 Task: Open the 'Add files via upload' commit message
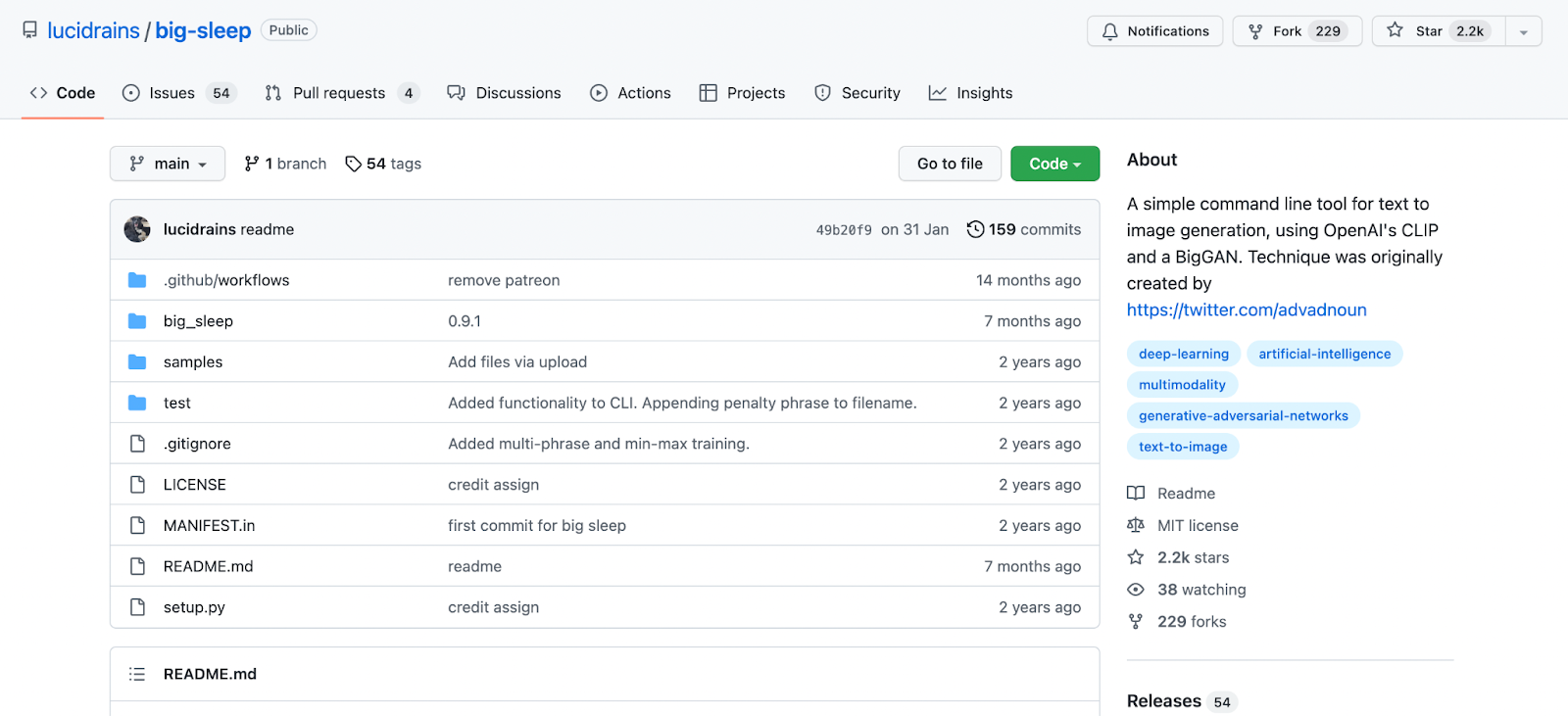[x=517, y=362]
